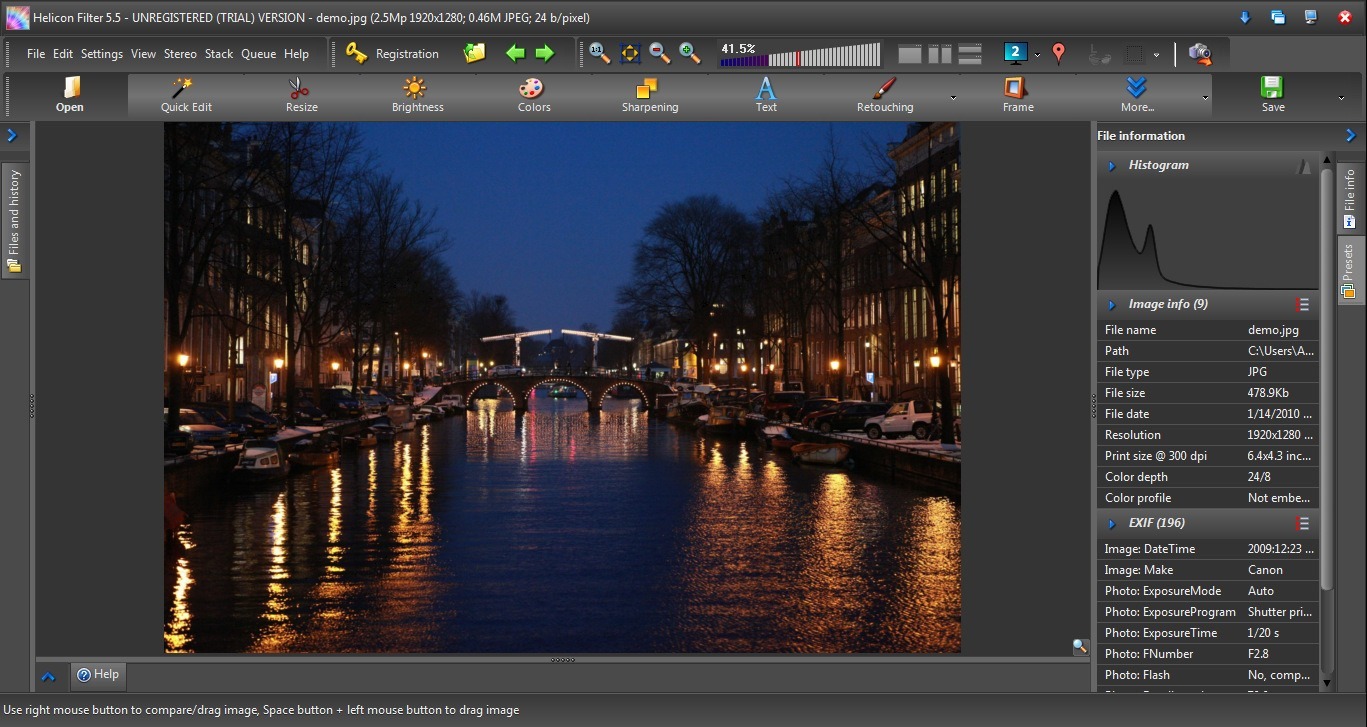The width and height of the screenshot is (1367, 727).
Task: Open the File menu
Action: (36, 54)
